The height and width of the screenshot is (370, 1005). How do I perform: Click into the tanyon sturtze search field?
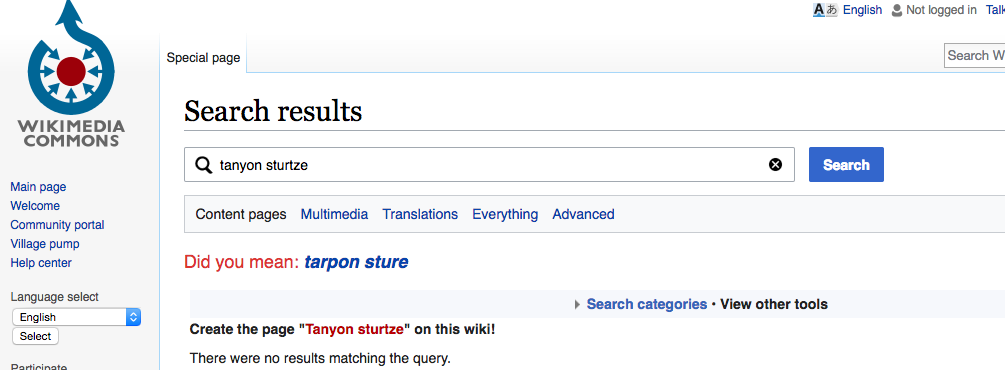click(489, 165)
